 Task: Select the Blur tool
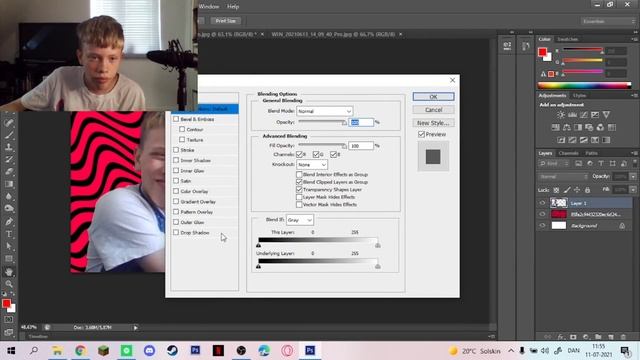[x=9, y=196]
